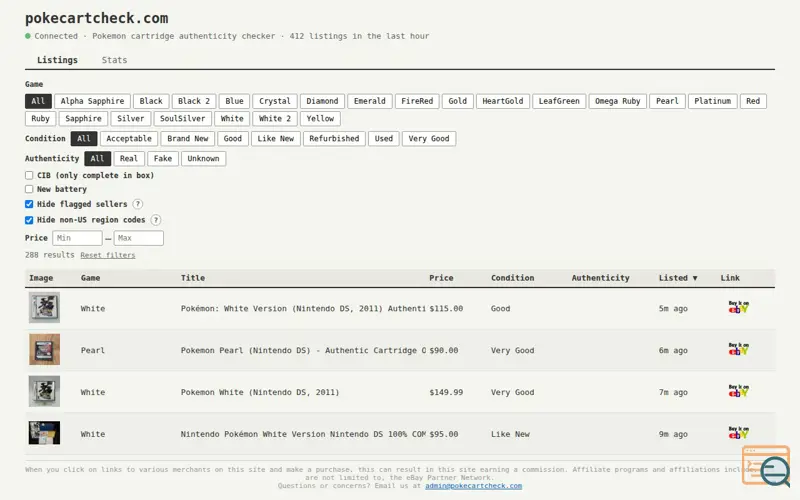Filter games by White 2
Image resolution: width=800 pixels, height=500 pixels.
point(274,118)
